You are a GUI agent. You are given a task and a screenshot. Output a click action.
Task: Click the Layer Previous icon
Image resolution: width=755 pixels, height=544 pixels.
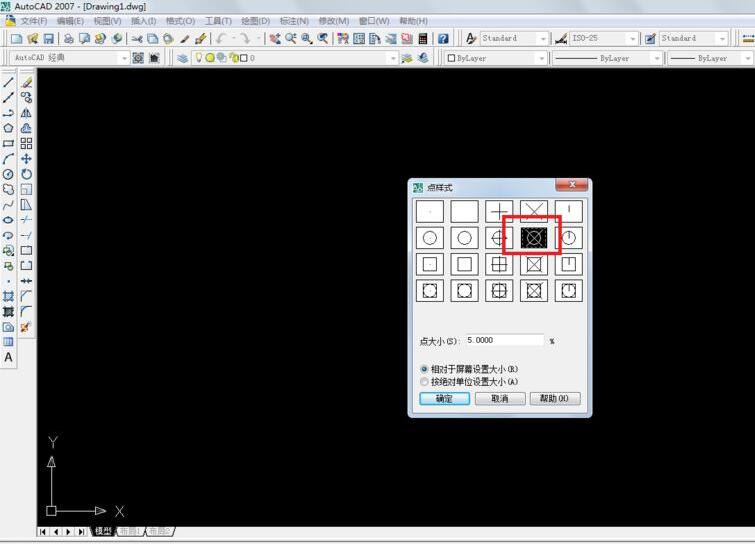coord(423,58)
